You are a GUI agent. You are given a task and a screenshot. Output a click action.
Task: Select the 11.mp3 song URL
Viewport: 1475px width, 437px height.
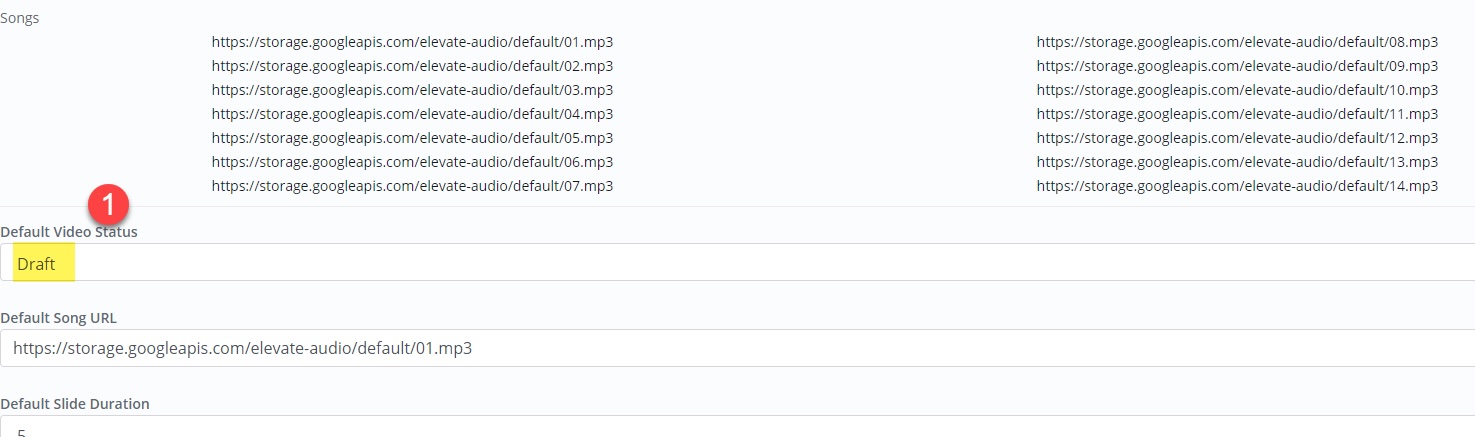[1237, 114]
